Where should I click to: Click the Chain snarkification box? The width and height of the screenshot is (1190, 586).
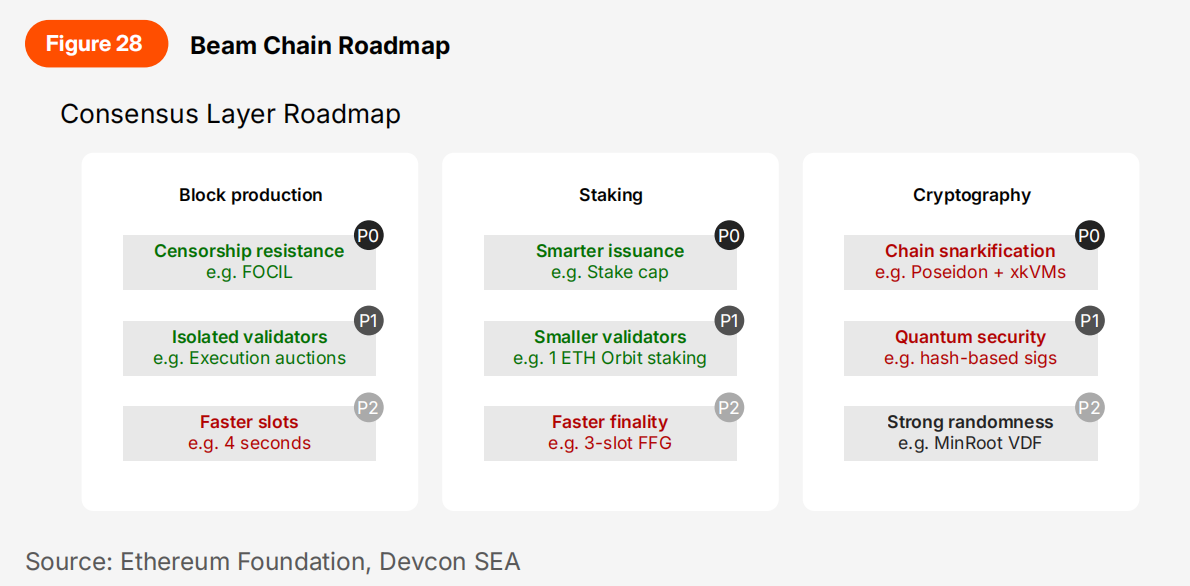click(970, 262)
